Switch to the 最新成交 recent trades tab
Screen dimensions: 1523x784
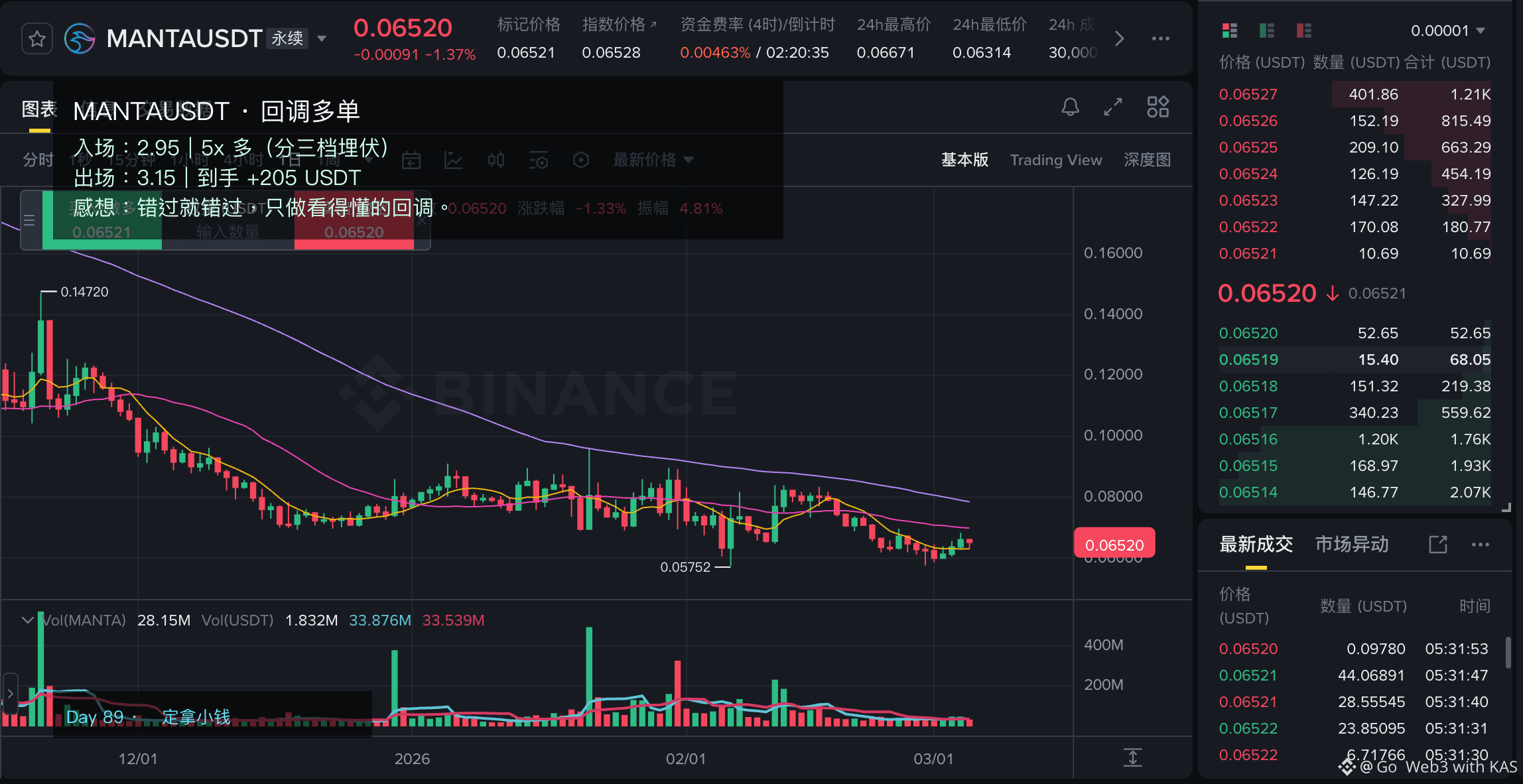coord(1256,545)
